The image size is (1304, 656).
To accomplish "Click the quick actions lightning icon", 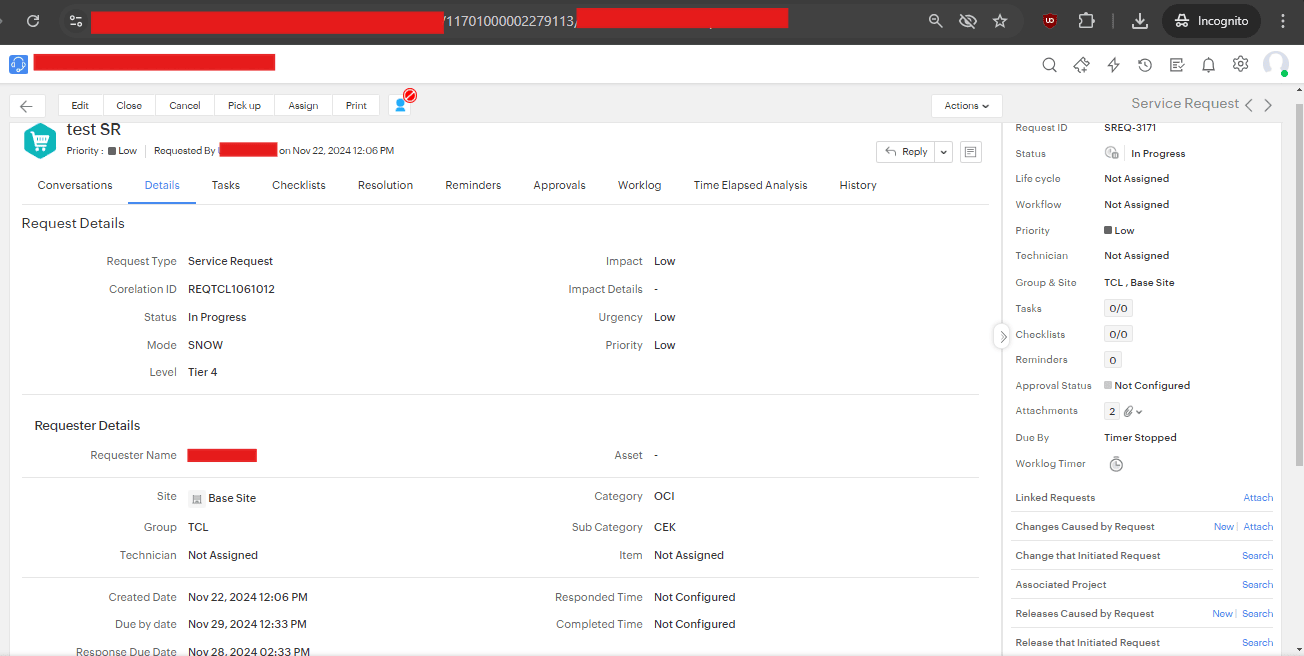I will tap(1113, 65).
